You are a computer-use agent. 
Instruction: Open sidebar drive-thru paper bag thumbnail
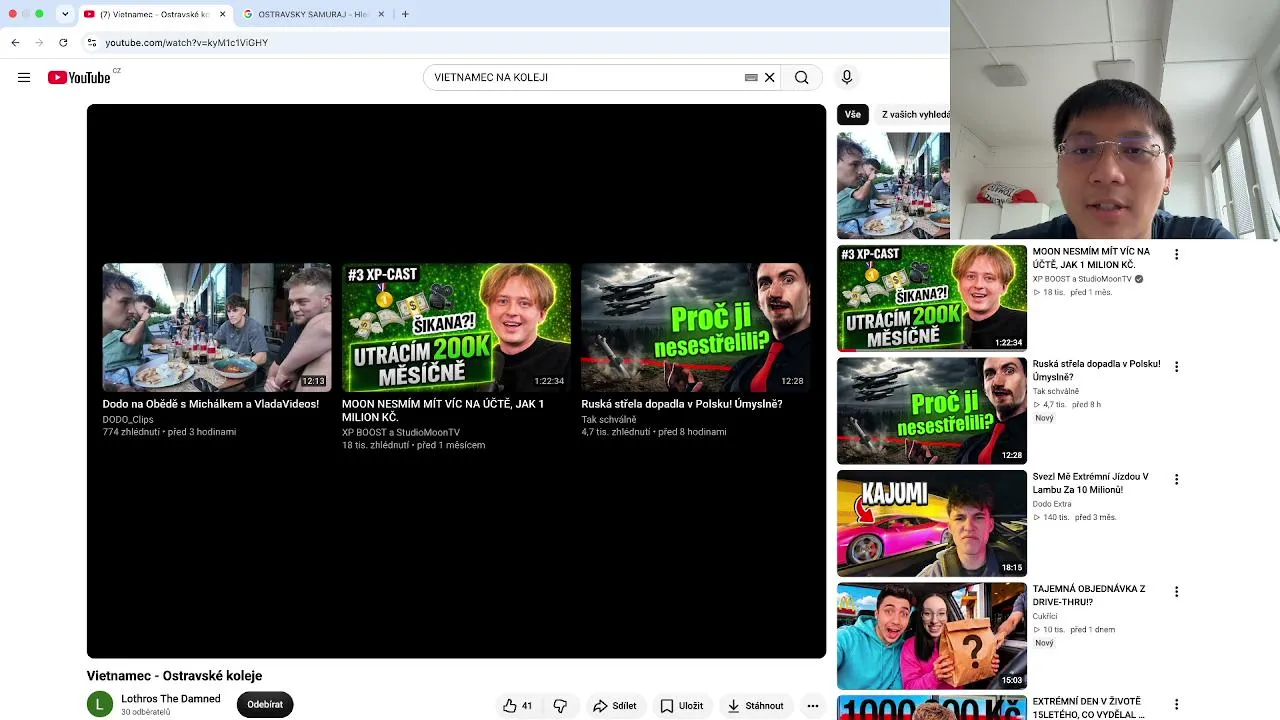tap(932, 636)
